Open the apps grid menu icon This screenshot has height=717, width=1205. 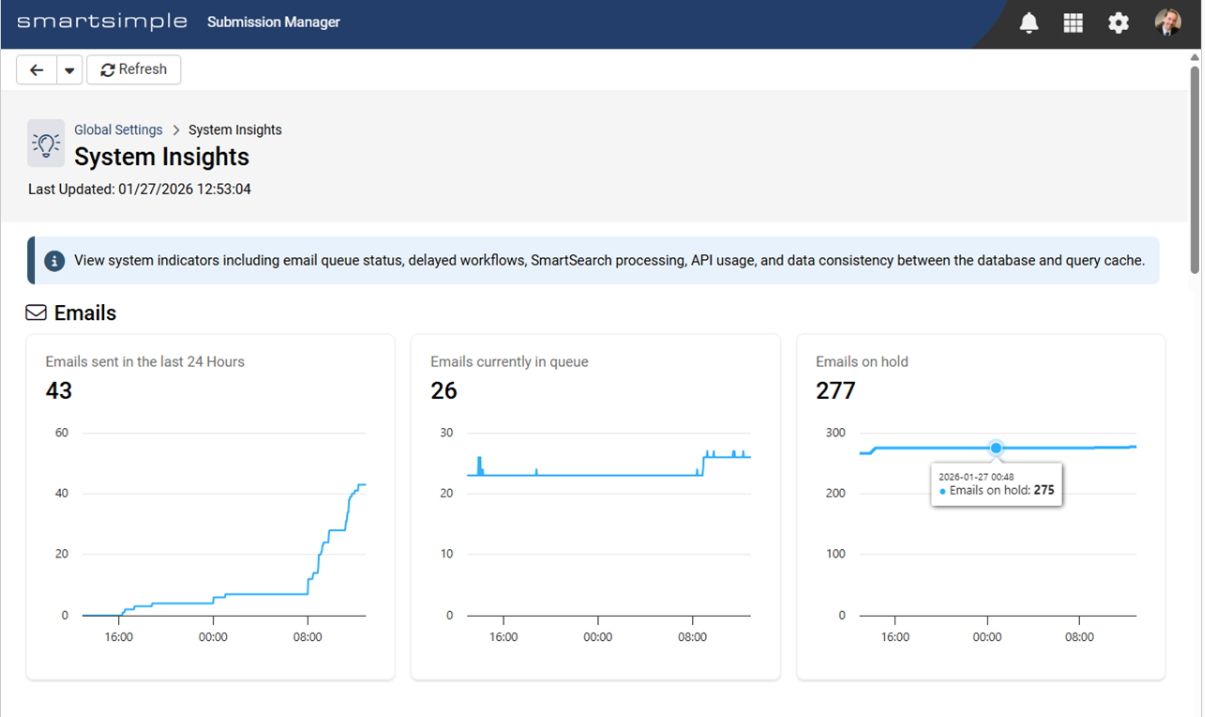pos(1073,22)
